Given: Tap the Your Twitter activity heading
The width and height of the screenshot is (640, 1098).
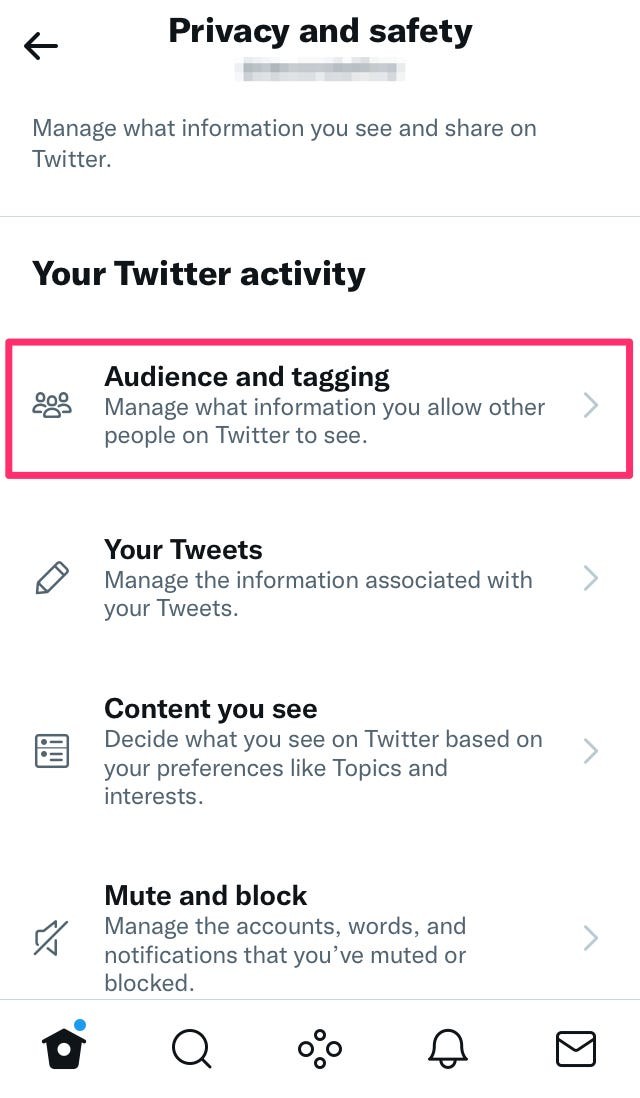Looking at the screenshot, I should [197, 273].
